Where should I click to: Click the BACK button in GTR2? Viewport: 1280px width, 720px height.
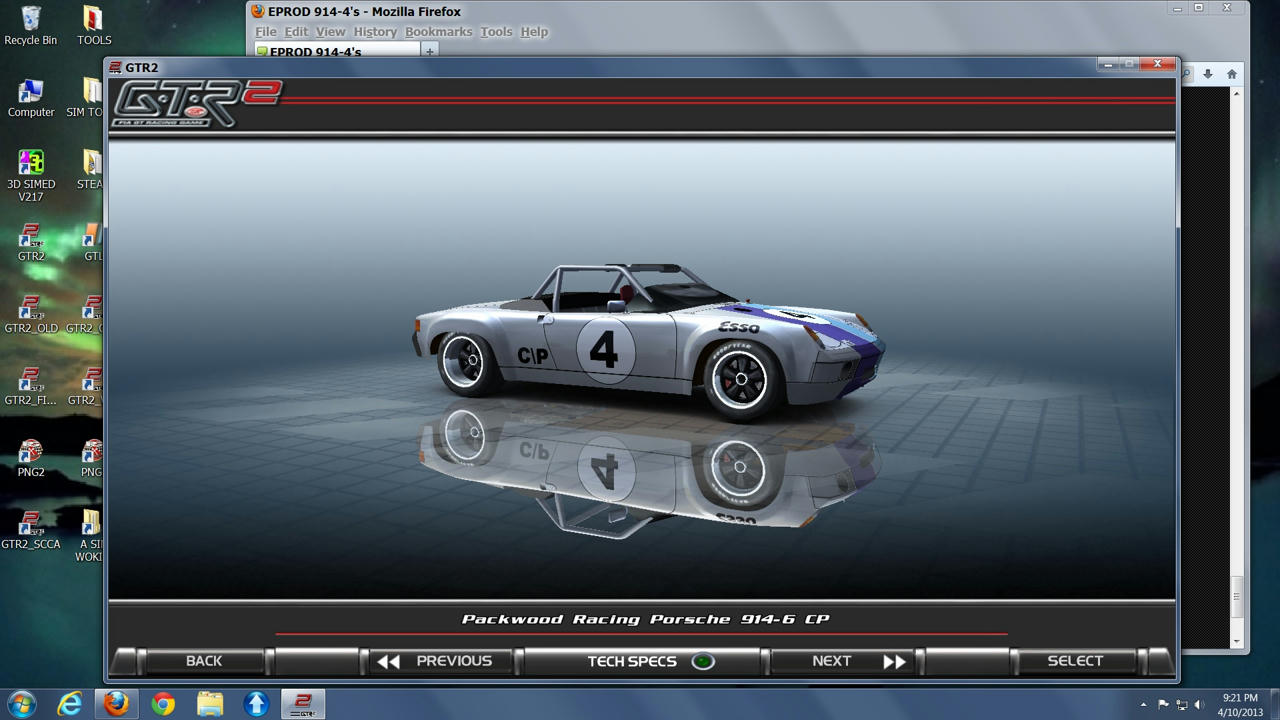(x=204, y=661)
